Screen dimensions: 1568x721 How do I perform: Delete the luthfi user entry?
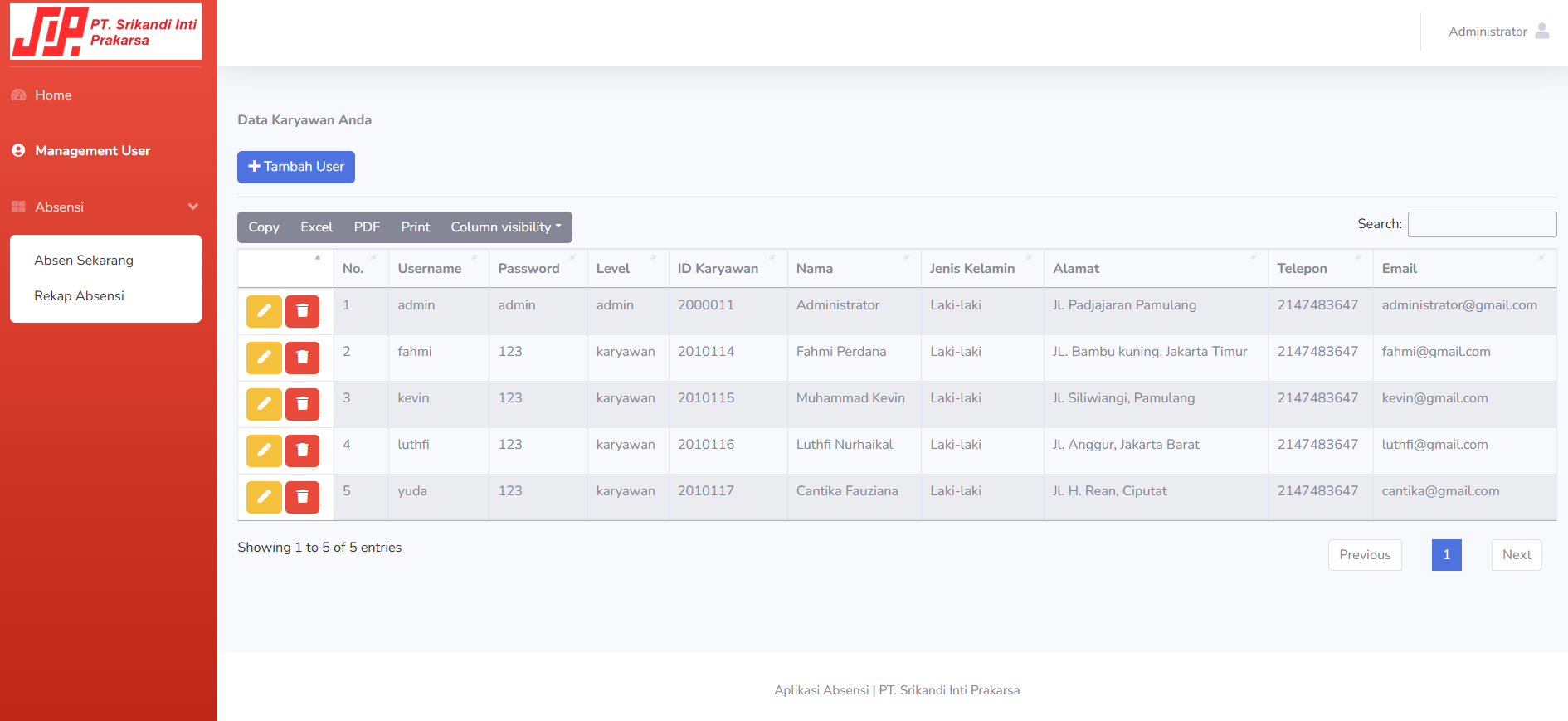click(x=302, y=451)
